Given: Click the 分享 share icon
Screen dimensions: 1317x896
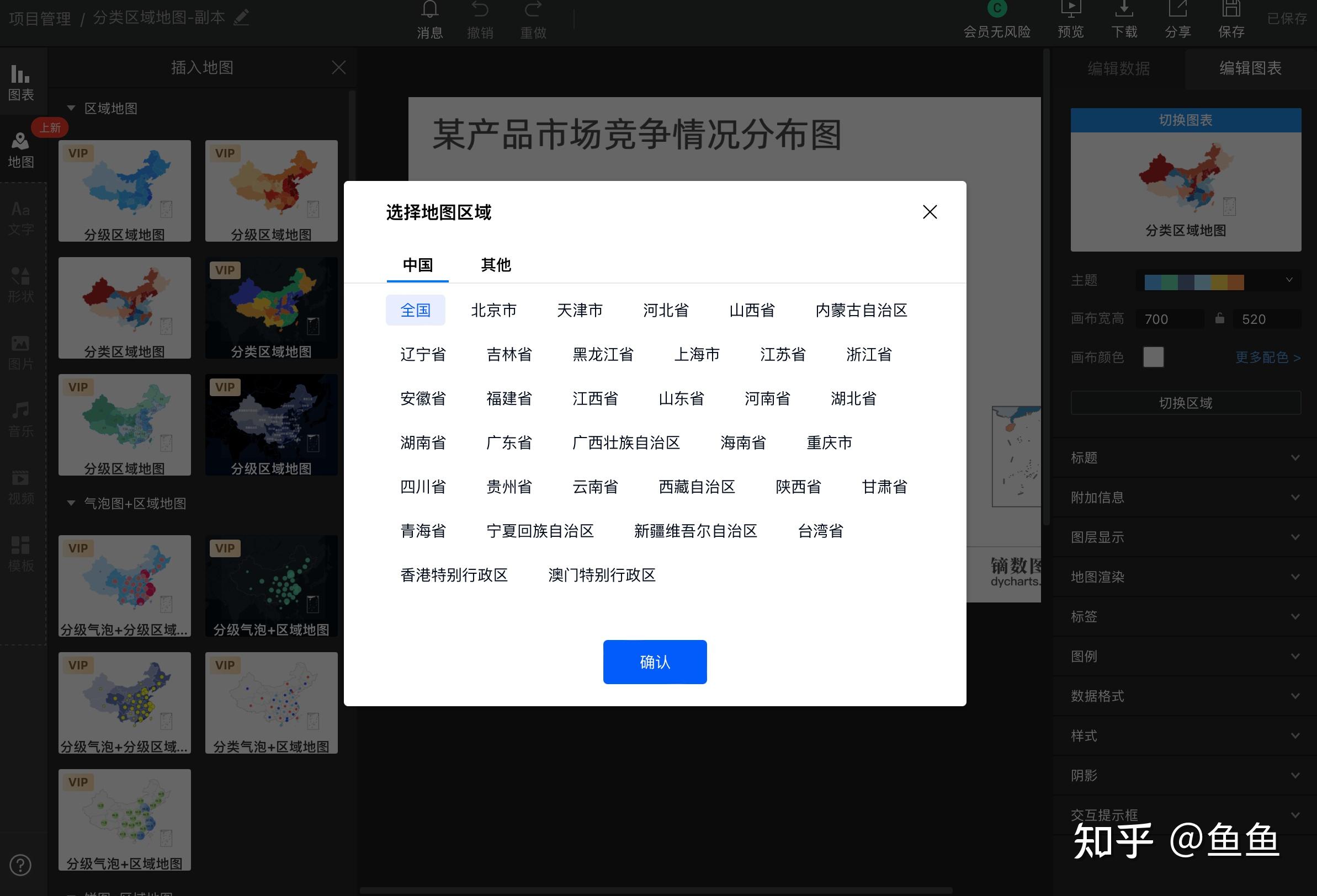Looking at the screenshot, I should [1177, 9].
